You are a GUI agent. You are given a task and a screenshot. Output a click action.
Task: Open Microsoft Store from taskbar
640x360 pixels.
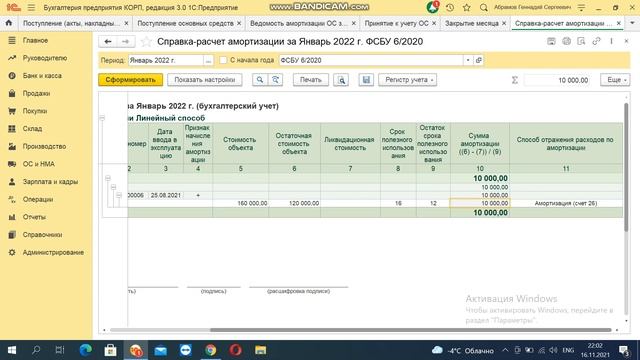pyautogui.click(x=111, y=350)
